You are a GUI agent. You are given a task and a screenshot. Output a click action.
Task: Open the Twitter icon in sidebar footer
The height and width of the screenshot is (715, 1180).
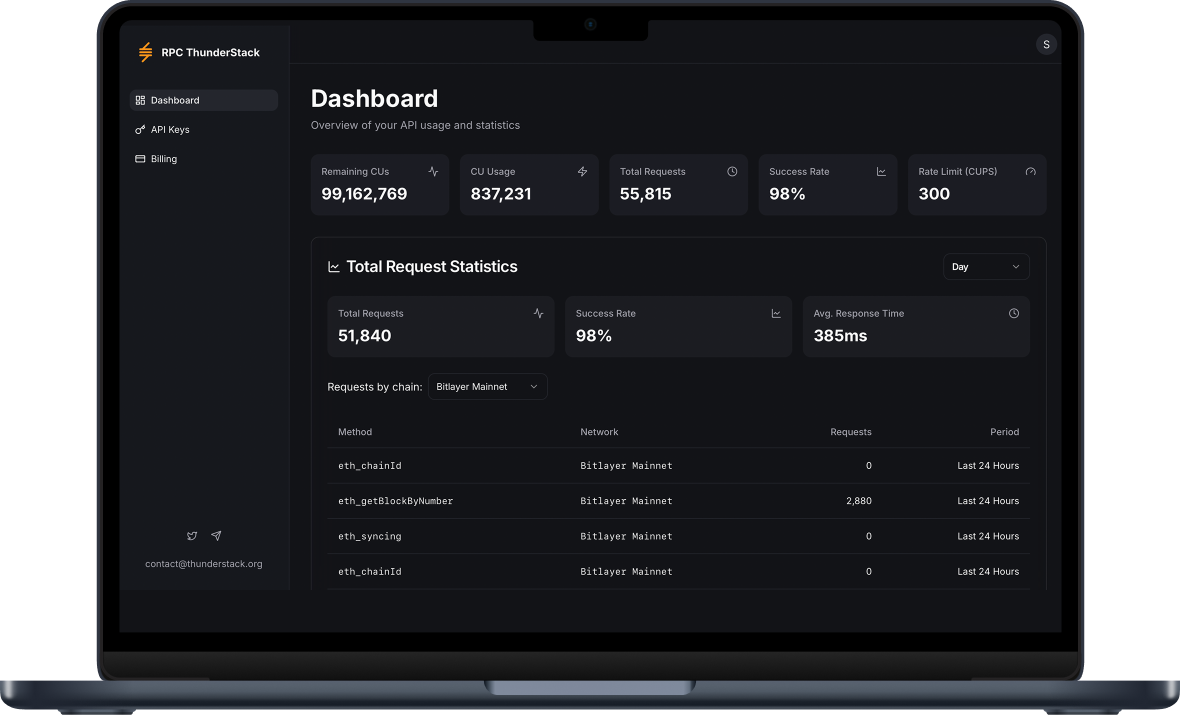192,536
